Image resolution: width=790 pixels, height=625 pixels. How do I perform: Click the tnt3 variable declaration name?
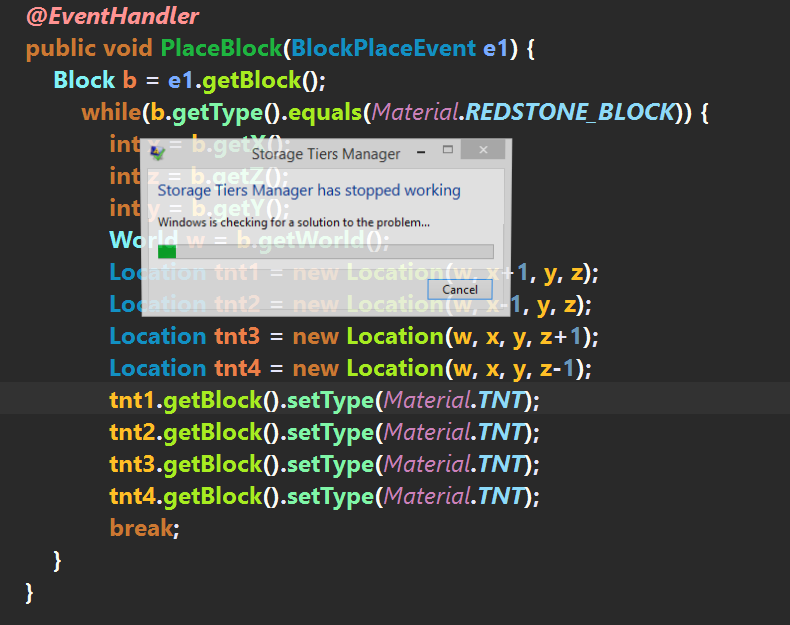tap(239, 336)
